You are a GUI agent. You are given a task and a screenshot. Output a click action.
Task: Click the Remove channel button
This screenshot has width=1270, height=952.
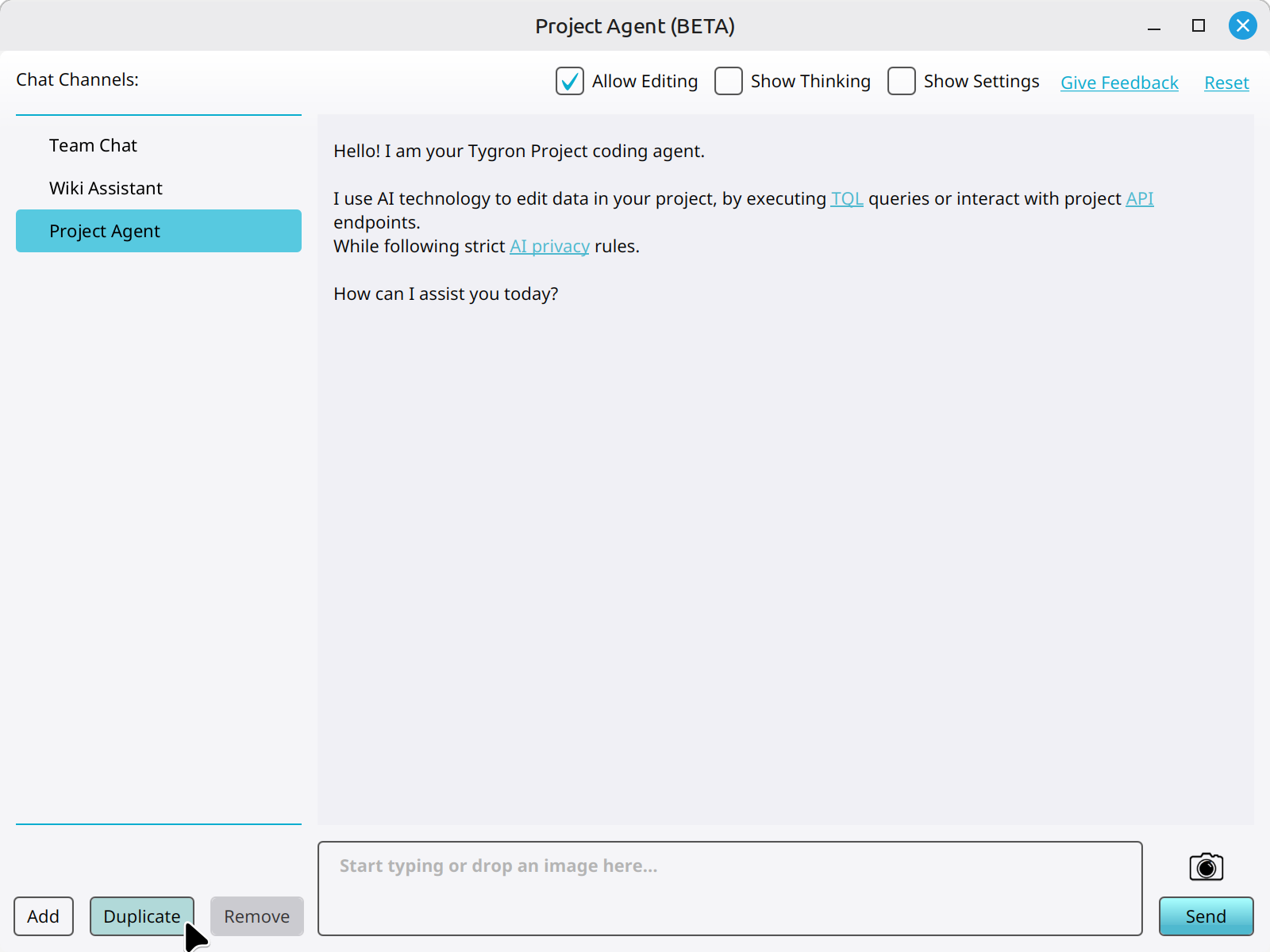tap(257, 916)
